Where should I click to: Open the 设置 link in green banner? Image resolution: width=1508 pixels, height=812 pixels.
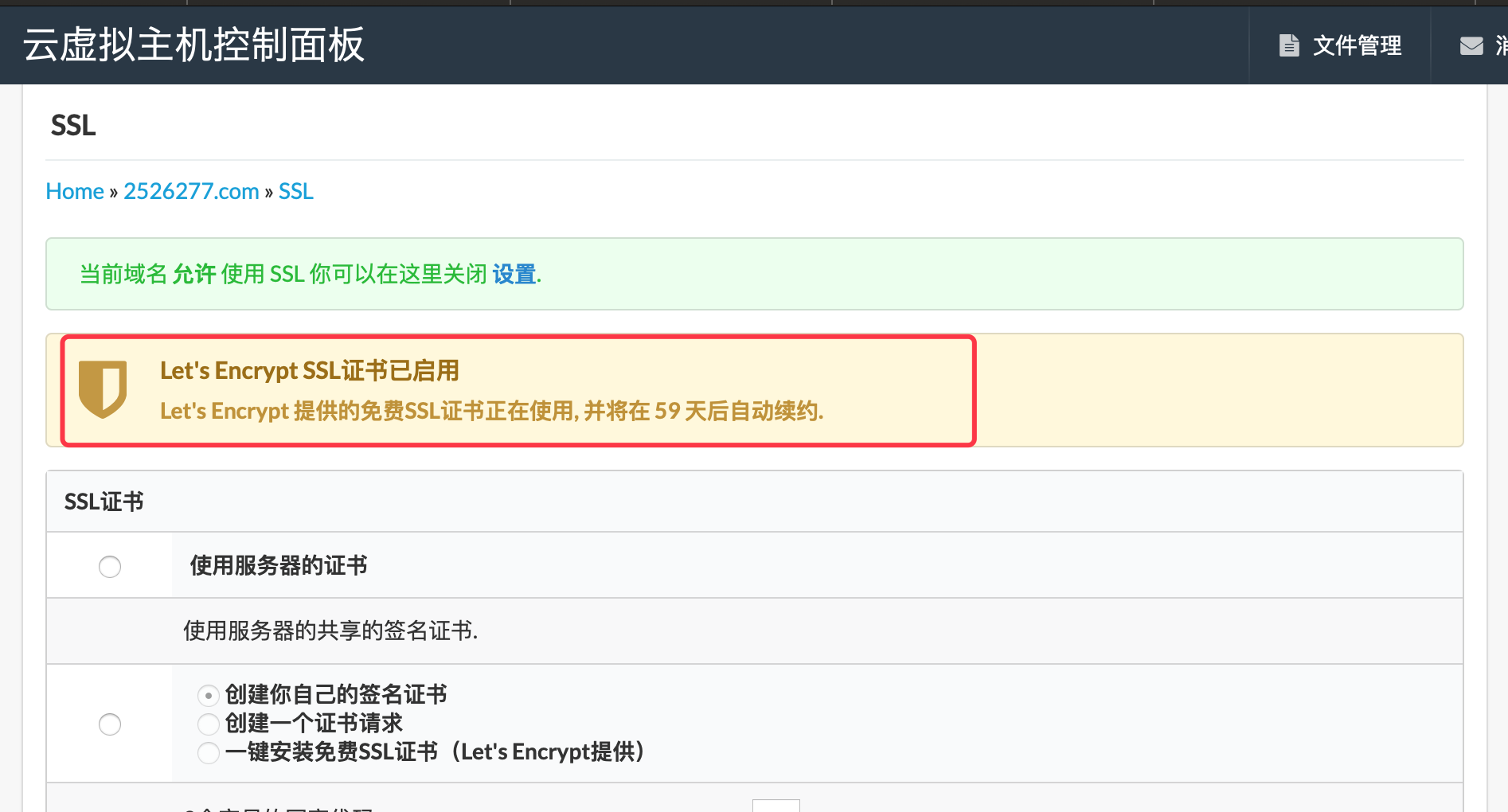click(514, 274)
